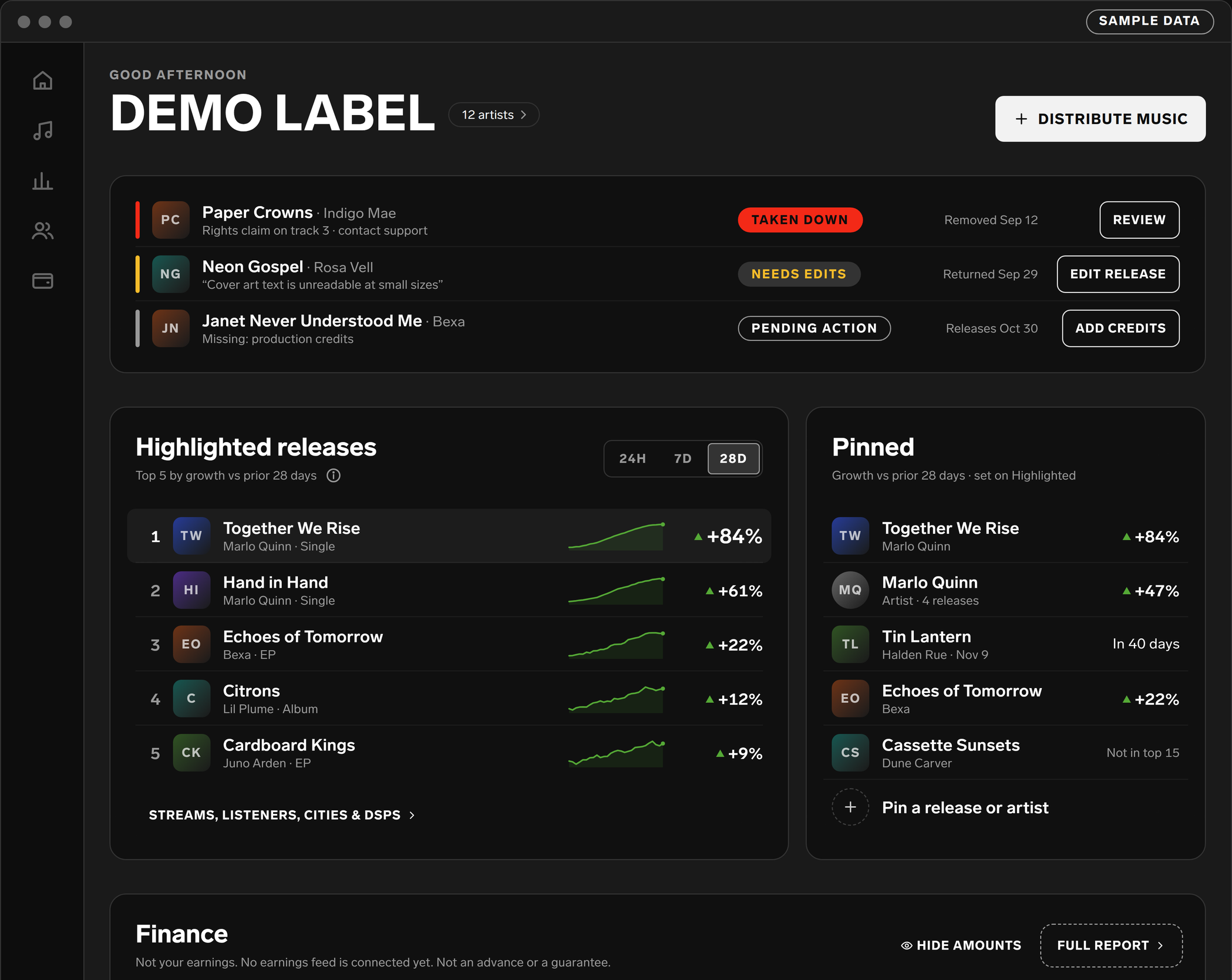Open the Artists people sidebar icon
This screenshot has width=1232, height=980.
click(42, 231)
